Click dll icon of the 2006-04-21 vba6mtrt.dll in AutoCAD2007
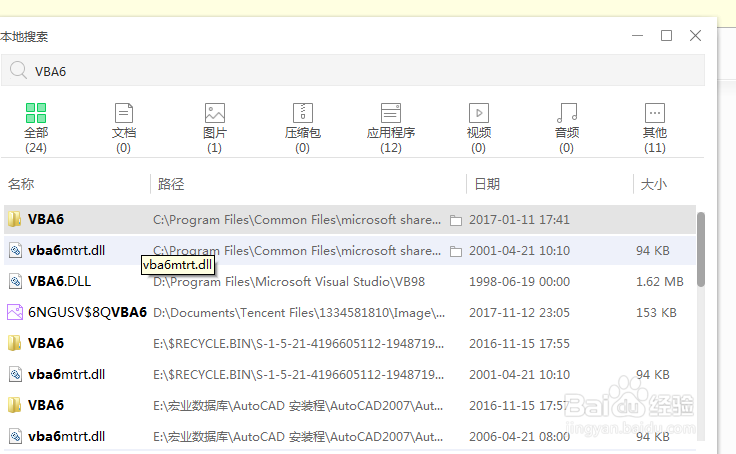The height and width of the screenshot is (454, 736). coord(15,436)
